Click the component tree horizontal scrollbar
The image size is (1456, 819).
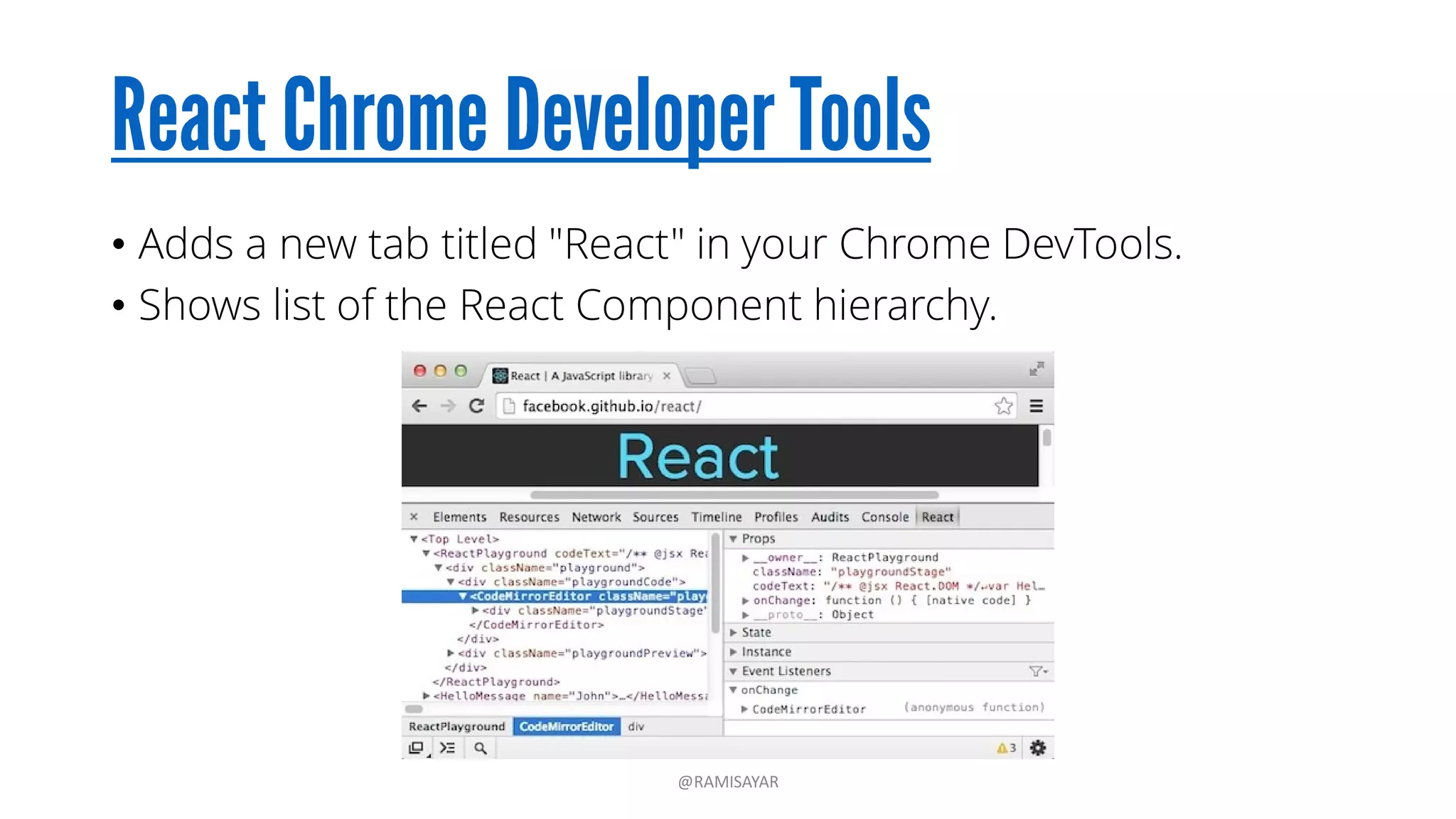point(414,709)
